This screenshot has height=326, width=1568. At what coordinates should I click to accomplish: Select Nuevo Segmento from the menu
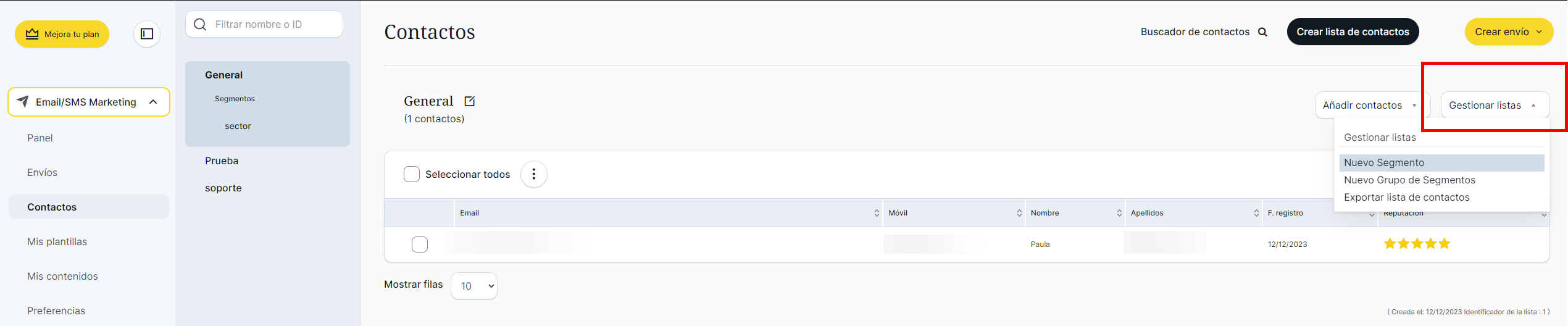(x=1384, y=163)
